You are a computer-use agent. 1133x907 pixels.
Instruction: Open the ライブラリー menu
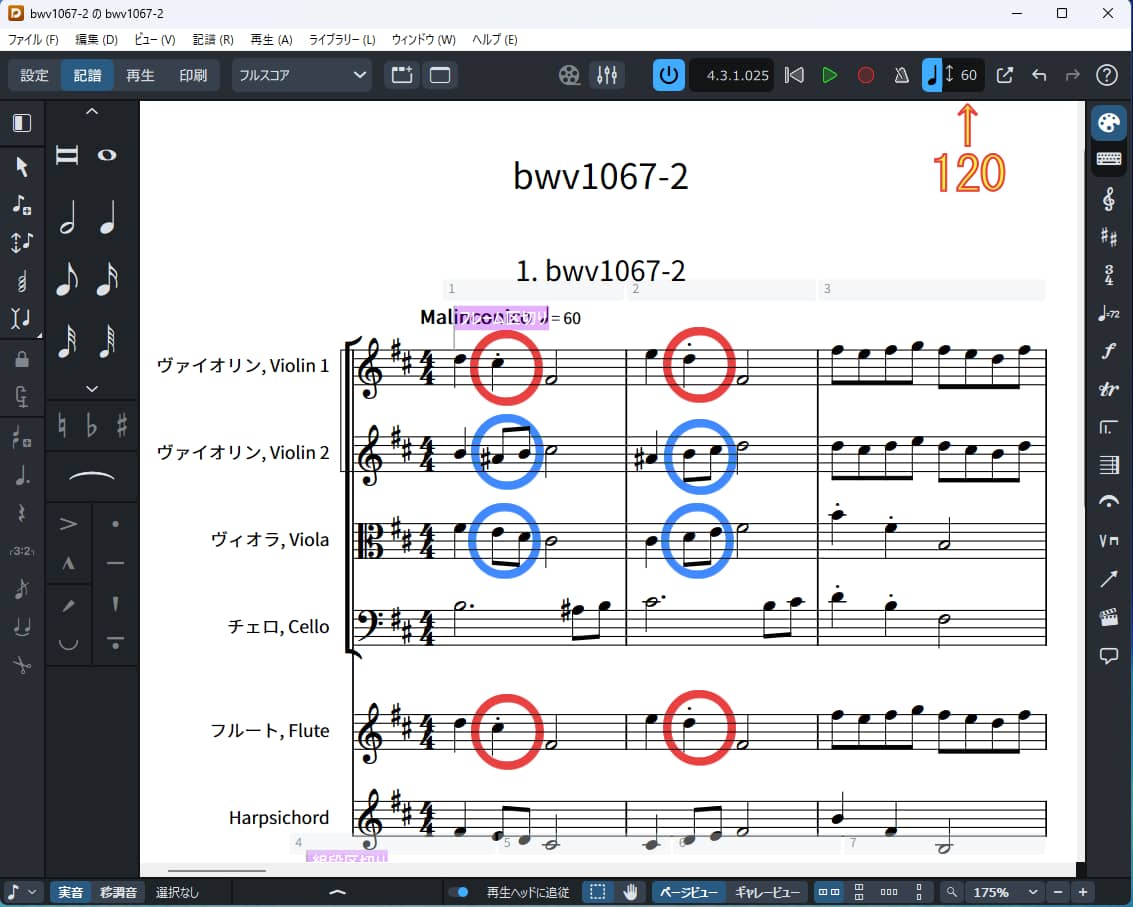341,39
